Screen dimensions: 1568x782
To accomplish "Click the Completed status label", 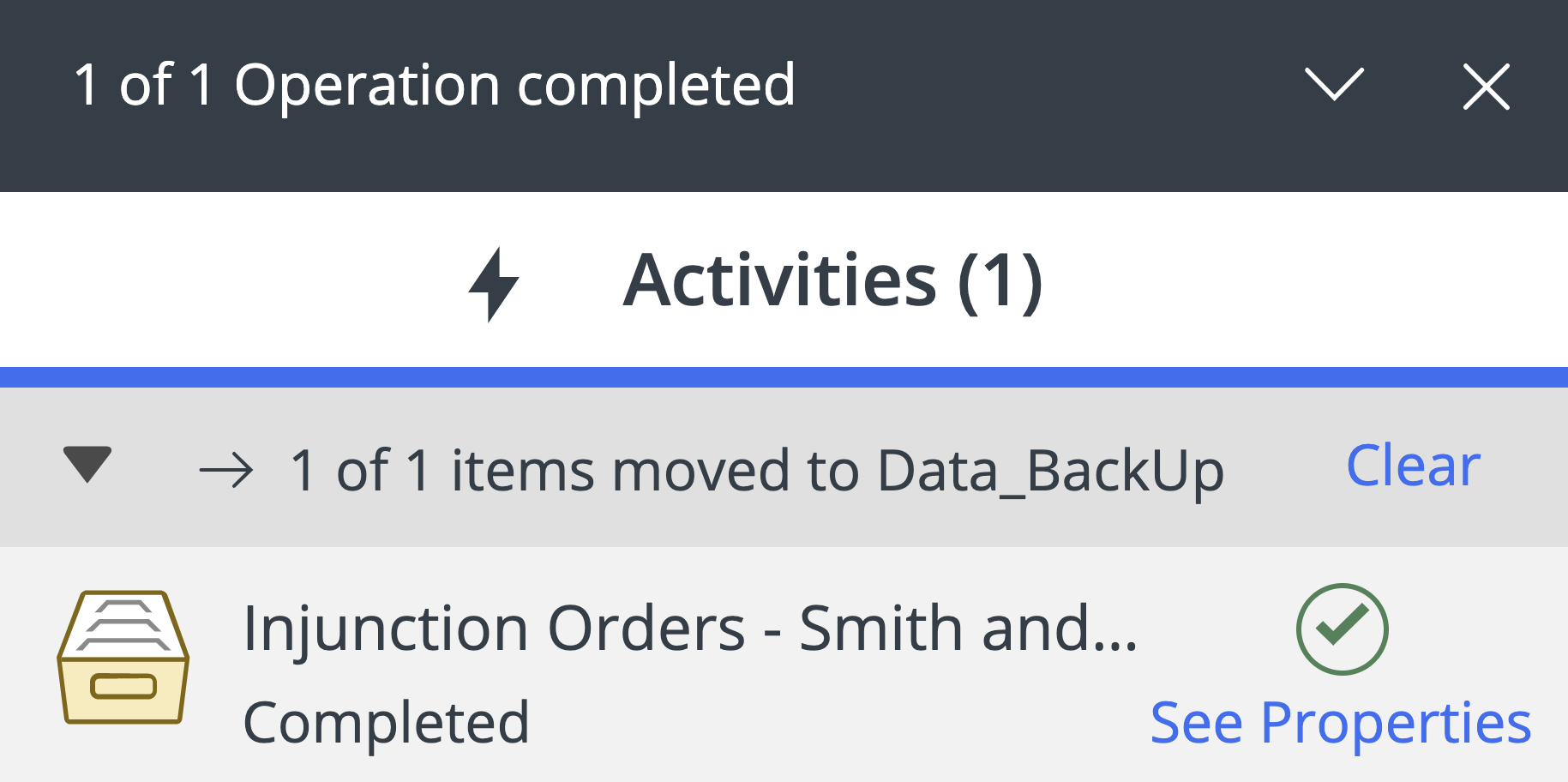I will 386,723.
